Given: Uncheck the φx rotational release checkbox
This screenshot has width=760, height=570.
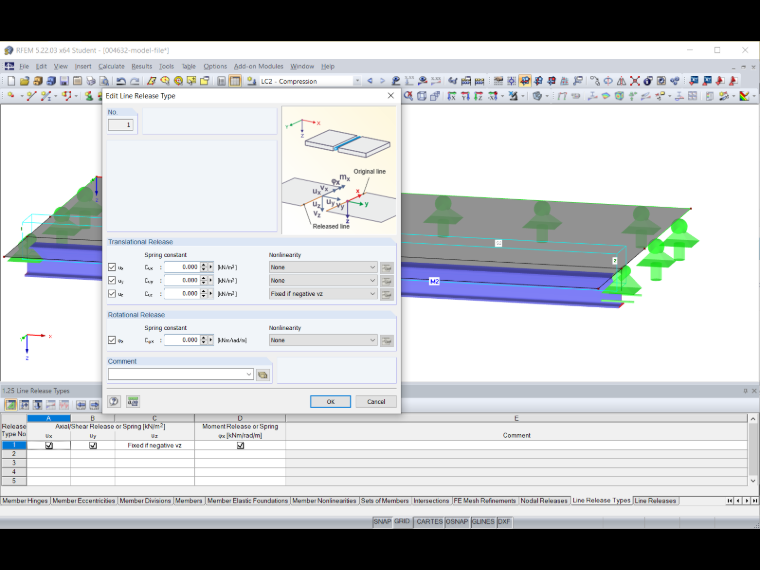Looking at the screenshot, I should click(112, 340).
